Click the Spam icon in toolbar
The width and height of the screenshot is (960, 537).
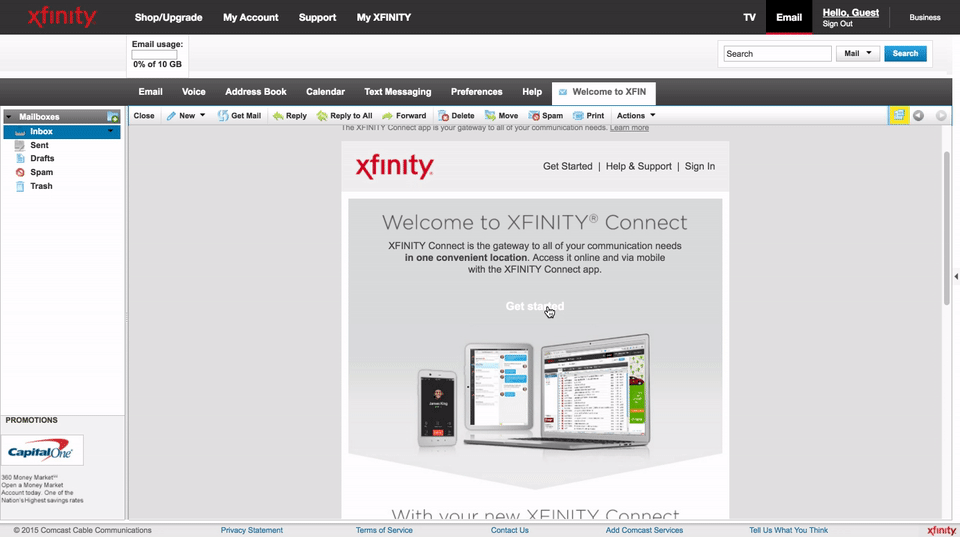(x=534, y=116)
